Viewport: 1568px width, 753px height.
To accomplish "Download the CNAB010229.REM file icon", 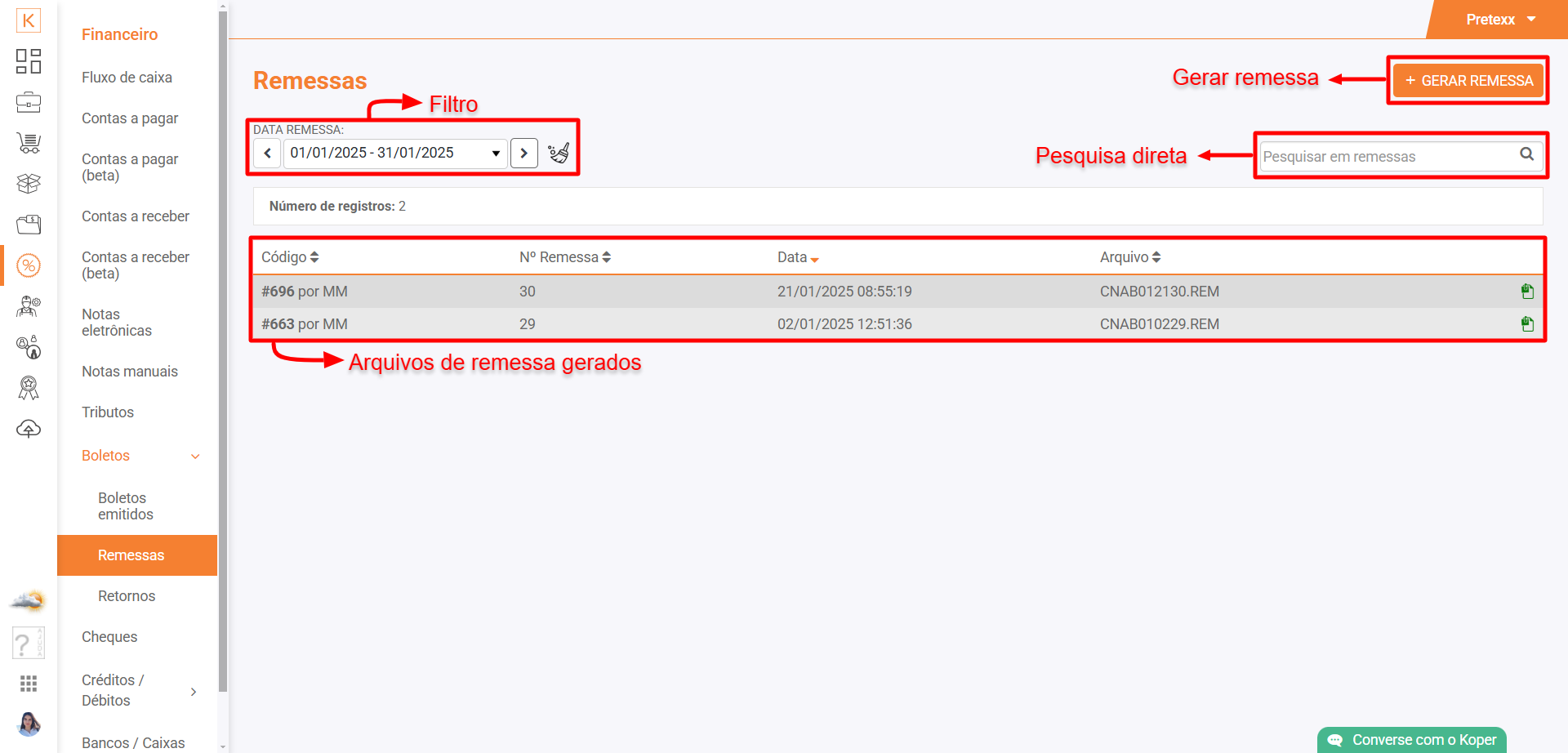I will 1526,324.
